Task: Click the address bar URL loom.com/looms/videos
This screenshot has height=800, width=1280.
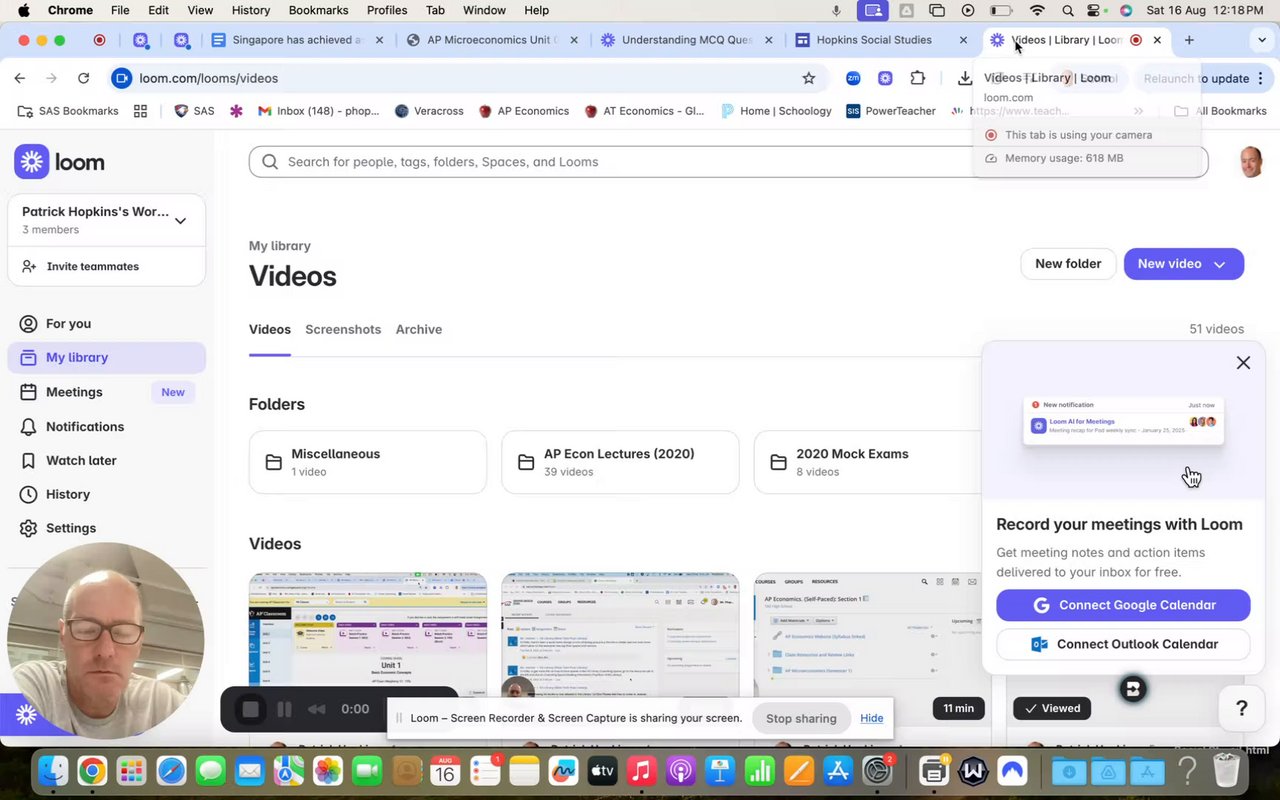Action: click(209, 78)
